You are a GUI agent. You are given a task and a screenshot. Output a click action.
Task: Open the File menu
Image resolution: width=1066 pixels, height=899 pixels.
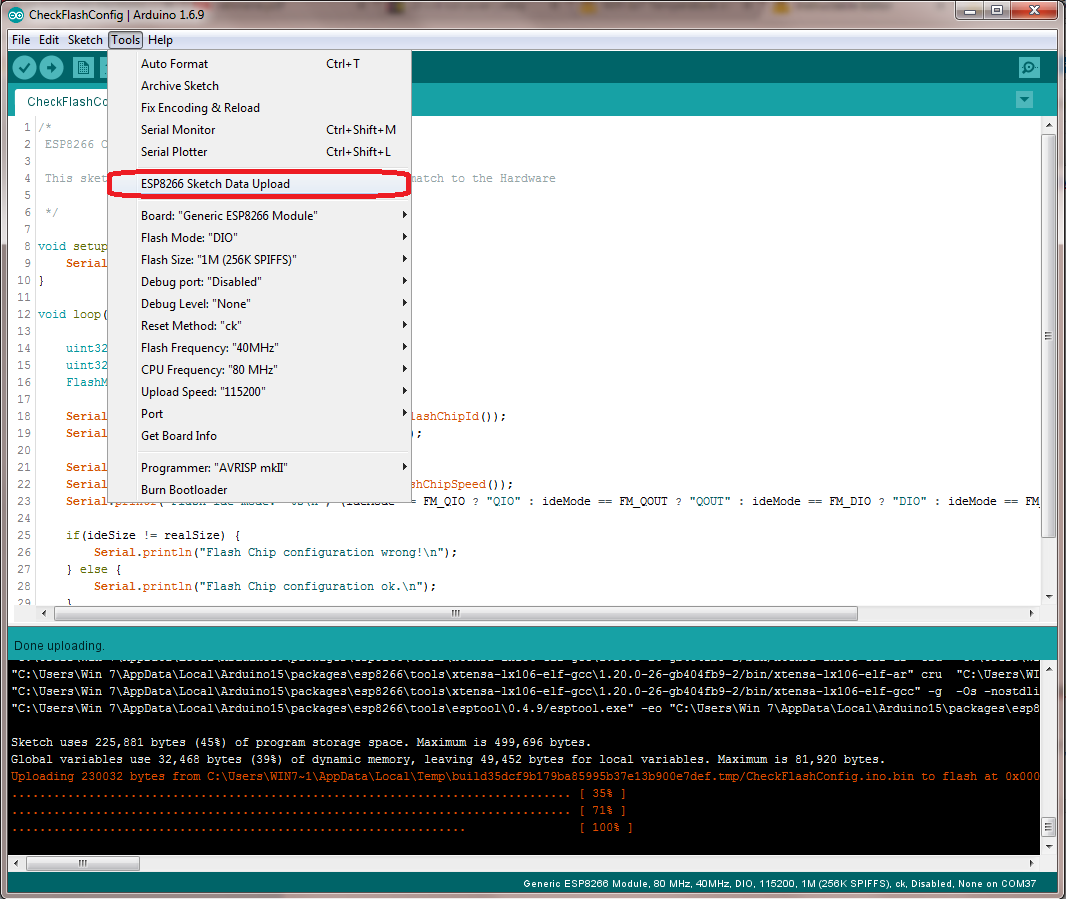[21, 40]
